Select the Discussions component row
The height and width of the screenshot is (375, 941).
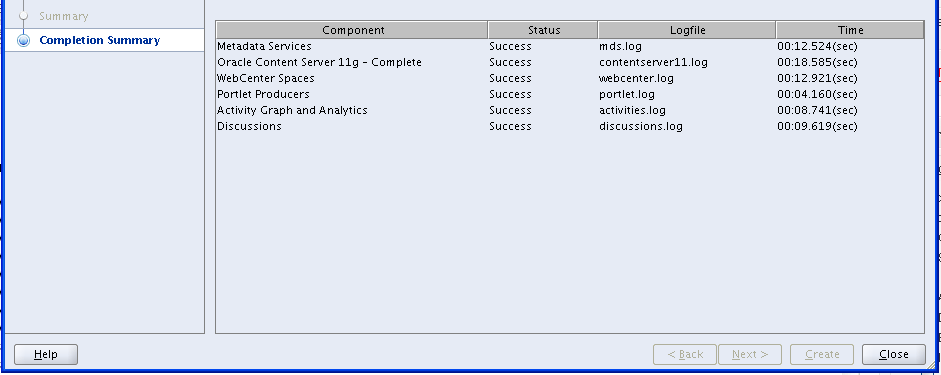[570, 126]
